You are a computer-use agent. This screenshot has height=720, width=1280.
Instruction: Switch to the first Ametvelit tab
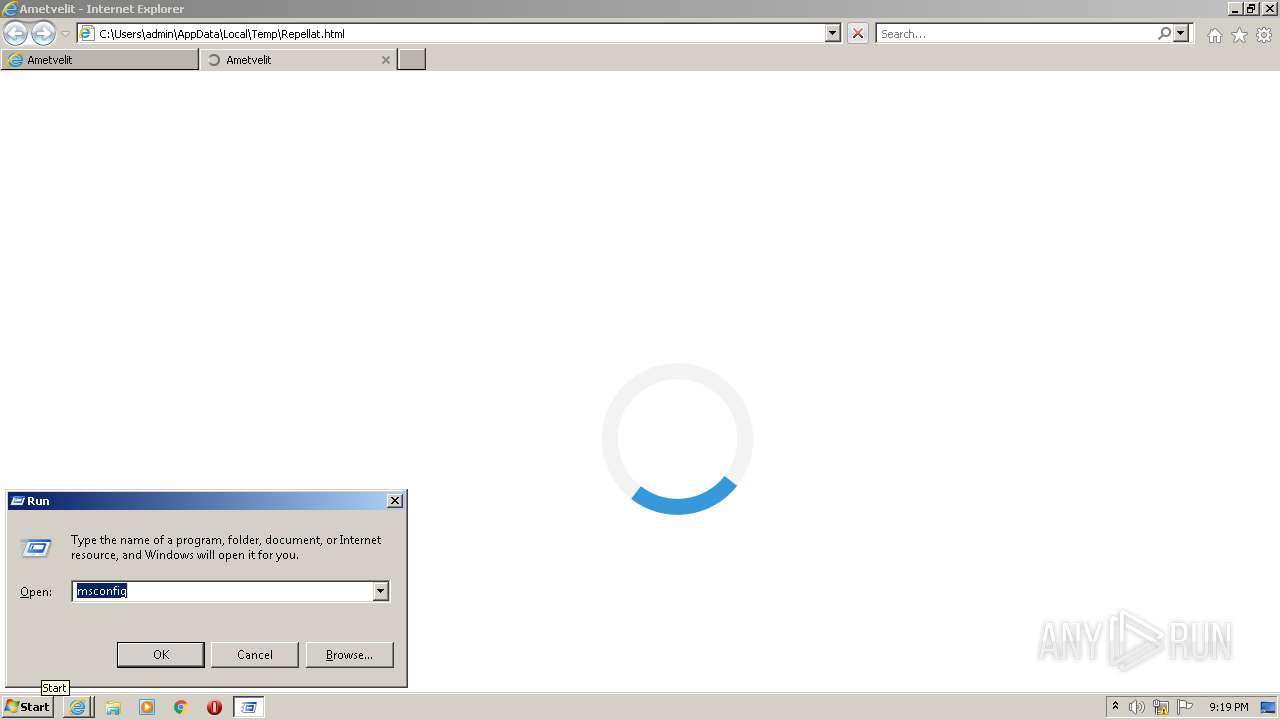pyautogui.click(x=100, y=60)
